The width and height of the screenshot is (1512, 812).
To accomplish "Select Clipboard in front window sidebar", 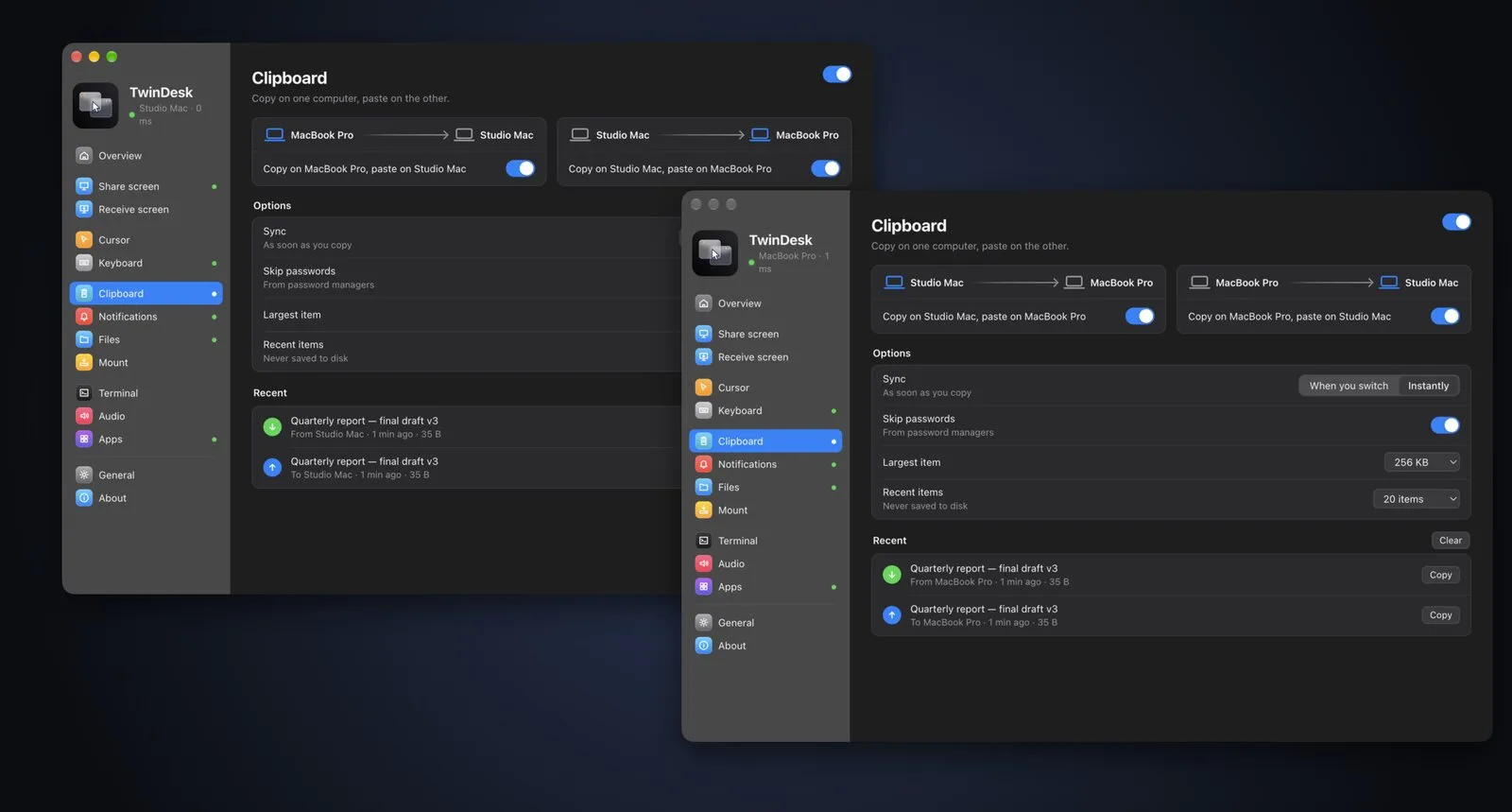I will coord(765,441).
